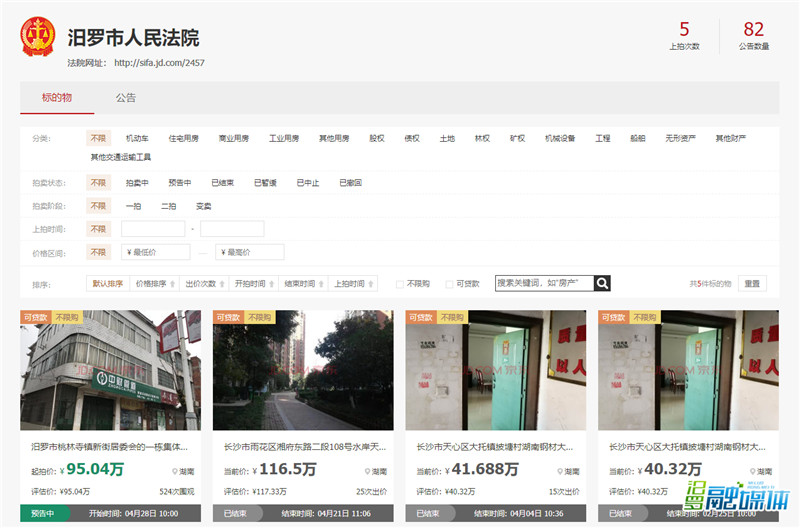This screenshot has height=528, width=800.
Task: Click 不限购 badge on second listing
Action: [259, 317]
